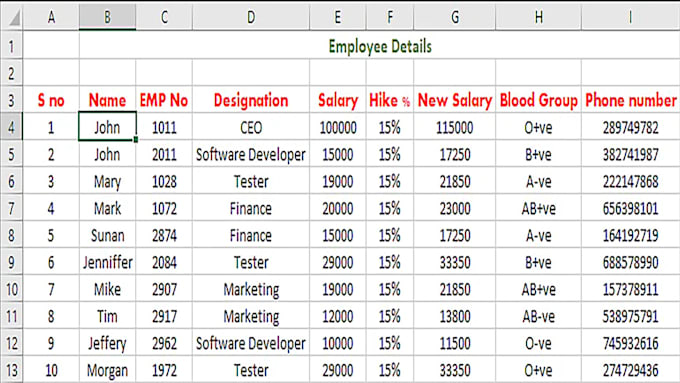The width and height of the screenshot is (680, 383).
Task: Click the 'New Salary' header cell
Action: (x=454, y=100)
